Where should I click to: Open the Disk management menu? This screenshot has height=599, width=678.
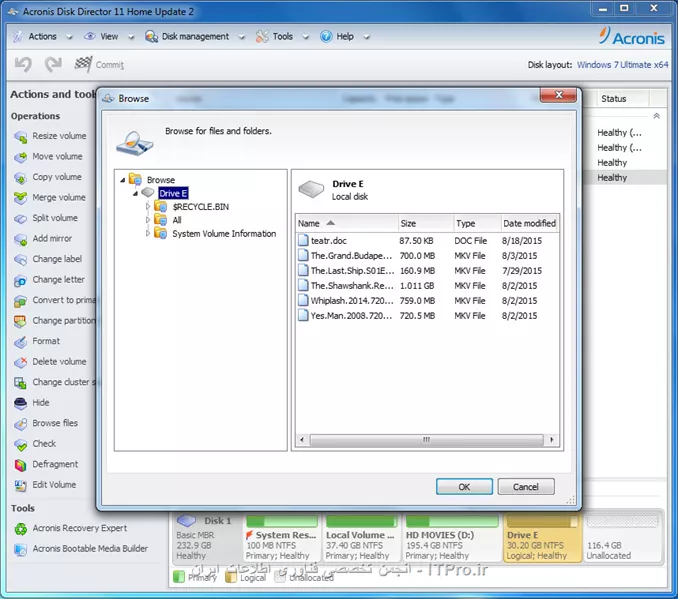pos(195,37)
